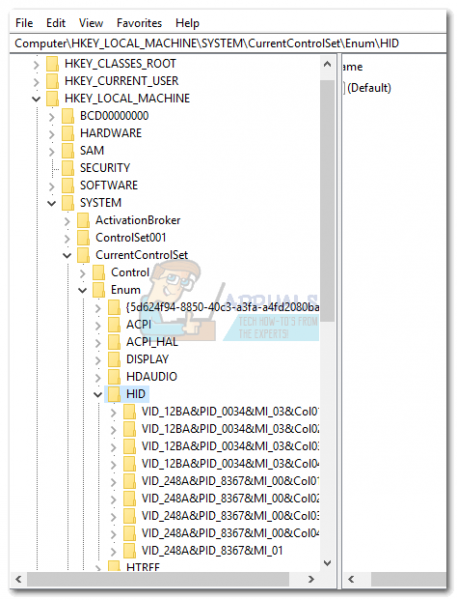The image size is (457, 600).
Task: Click the horizontal scrollbar right arrow
Action: tap(311, 579)
